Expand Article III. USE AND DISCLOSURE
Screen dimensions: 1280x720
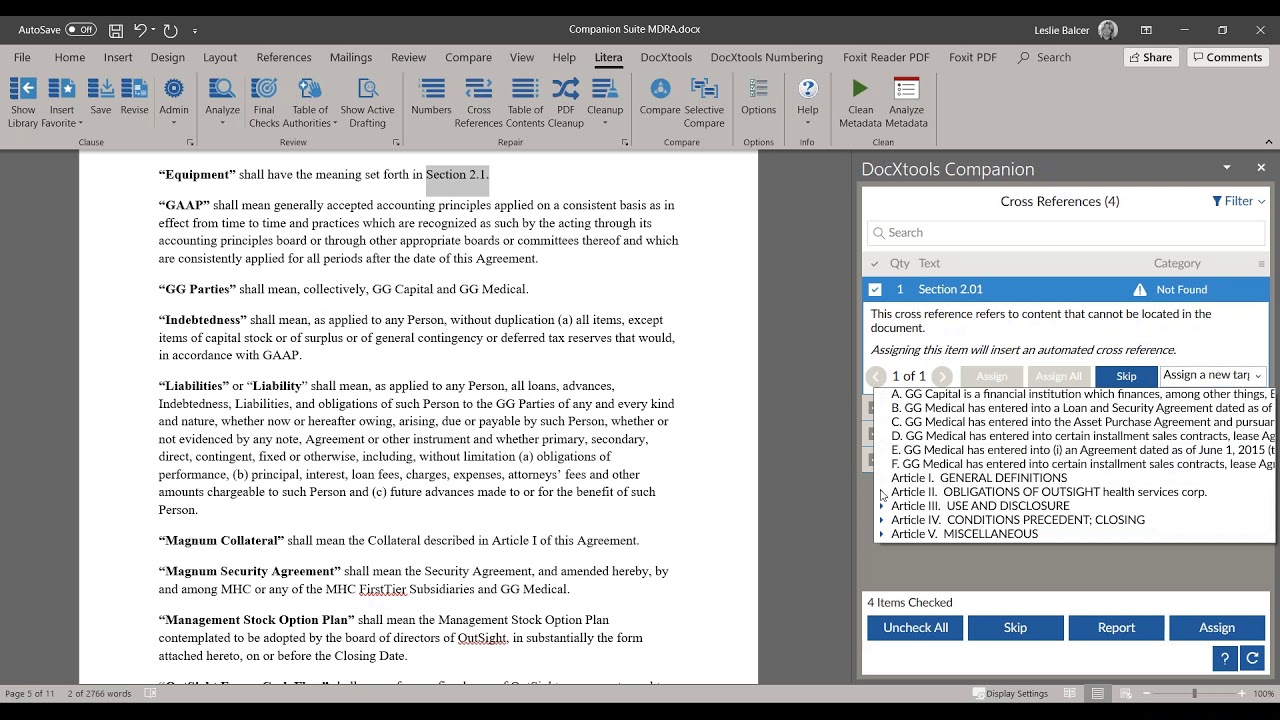[x=881, y=506]
